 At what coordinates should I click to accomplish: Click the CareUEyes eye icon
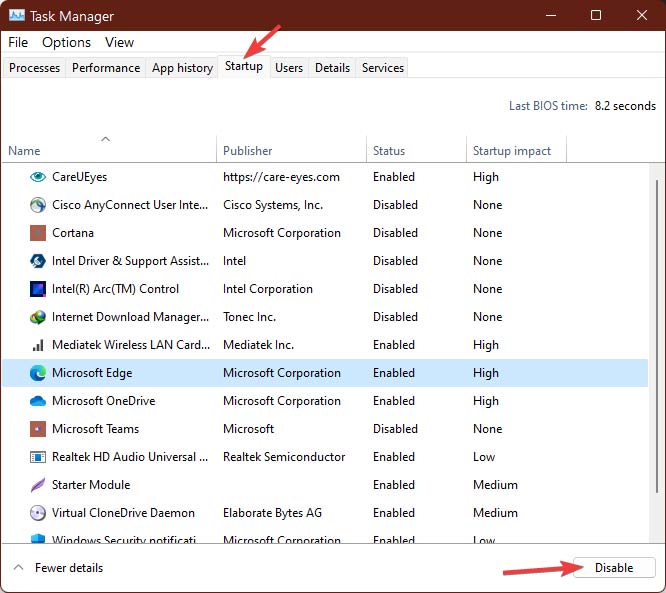[x=38, y=177]
